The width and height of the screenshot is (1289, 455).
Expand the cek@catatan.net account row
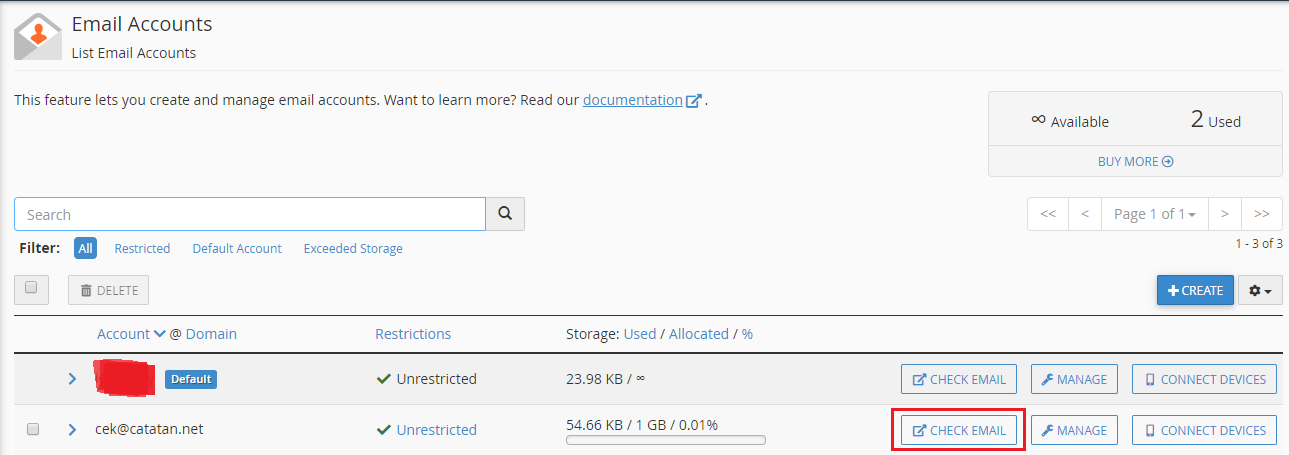pyautogui.click(x=72, y=430)
